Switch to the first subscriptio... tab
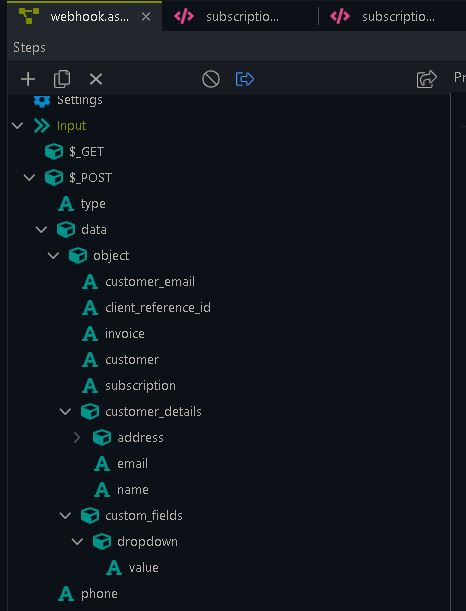This screenshot has width=466, height=611. click(242, 17)
